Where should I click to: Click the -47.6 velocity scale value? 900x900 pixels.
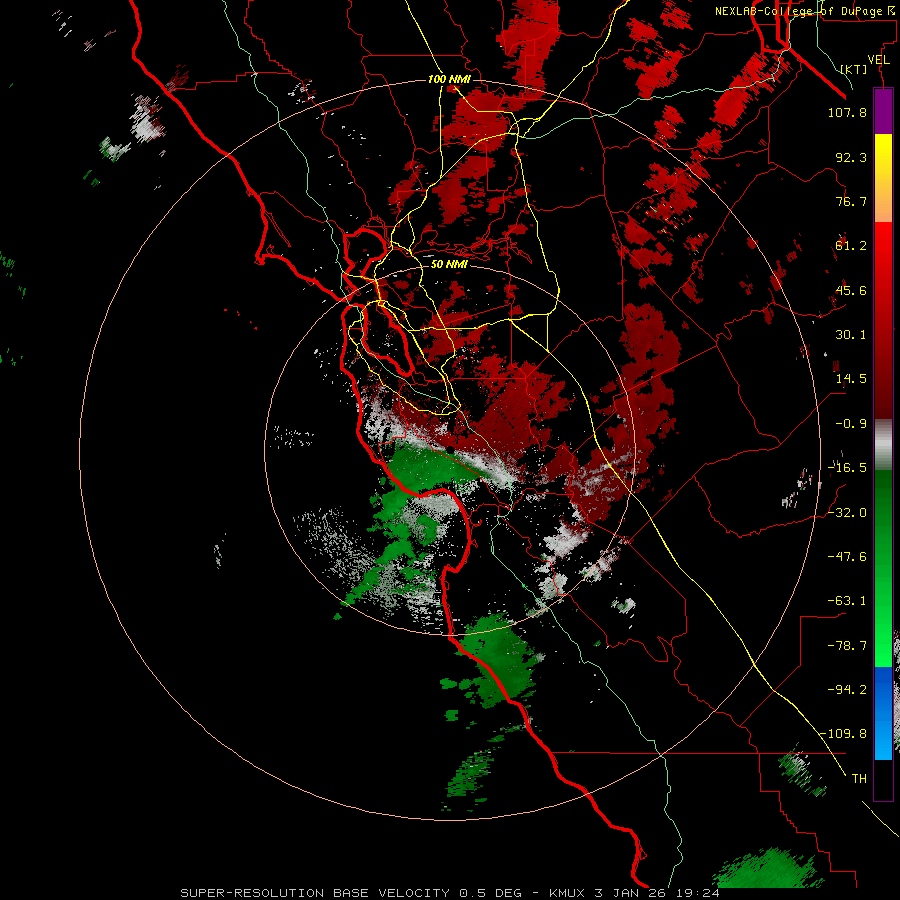847,557
